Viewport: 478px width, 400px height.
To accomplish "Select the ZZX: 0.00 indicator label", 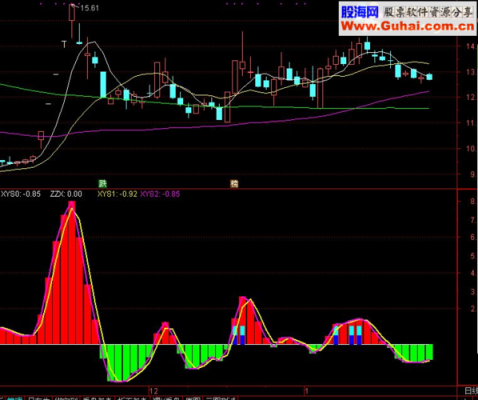I will coord(66,194).
